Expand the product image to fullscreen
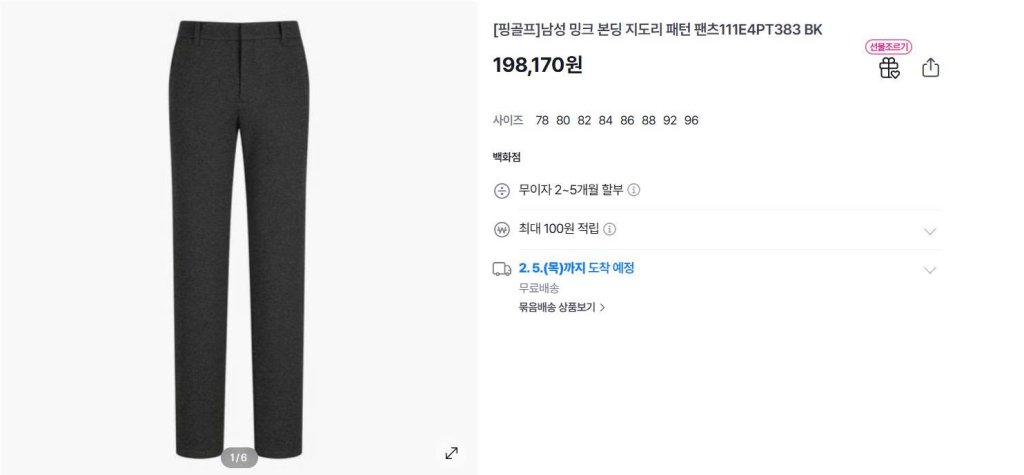The image size is (1024, 475). (x=451, y=453)
